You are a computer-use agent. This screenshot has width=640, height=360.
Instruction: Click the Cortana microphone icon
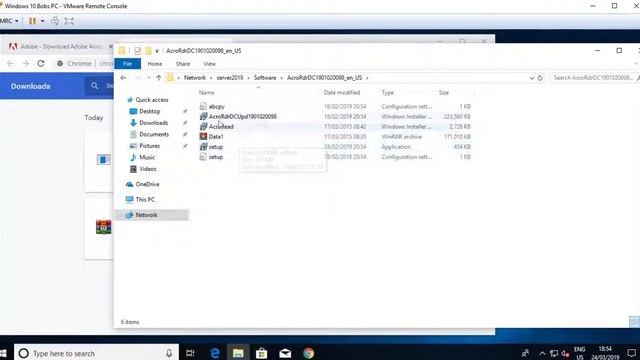169,353
